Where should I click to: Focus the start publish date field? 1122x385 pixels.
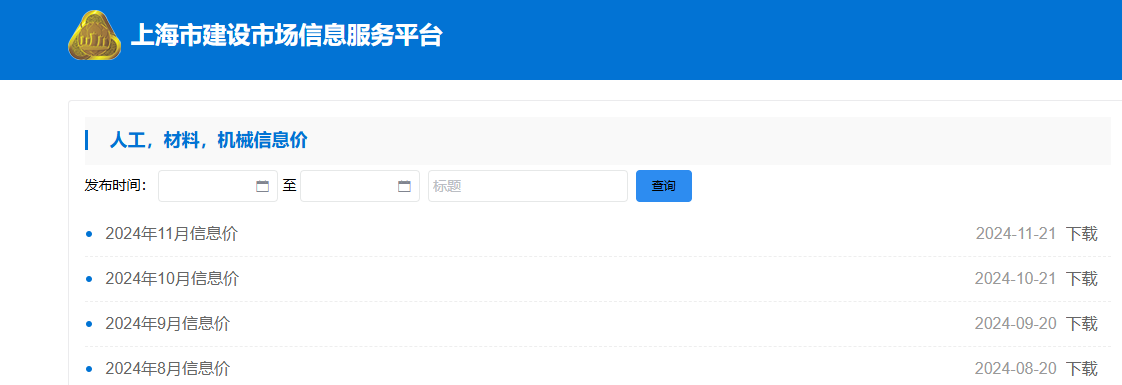(218, 186)
